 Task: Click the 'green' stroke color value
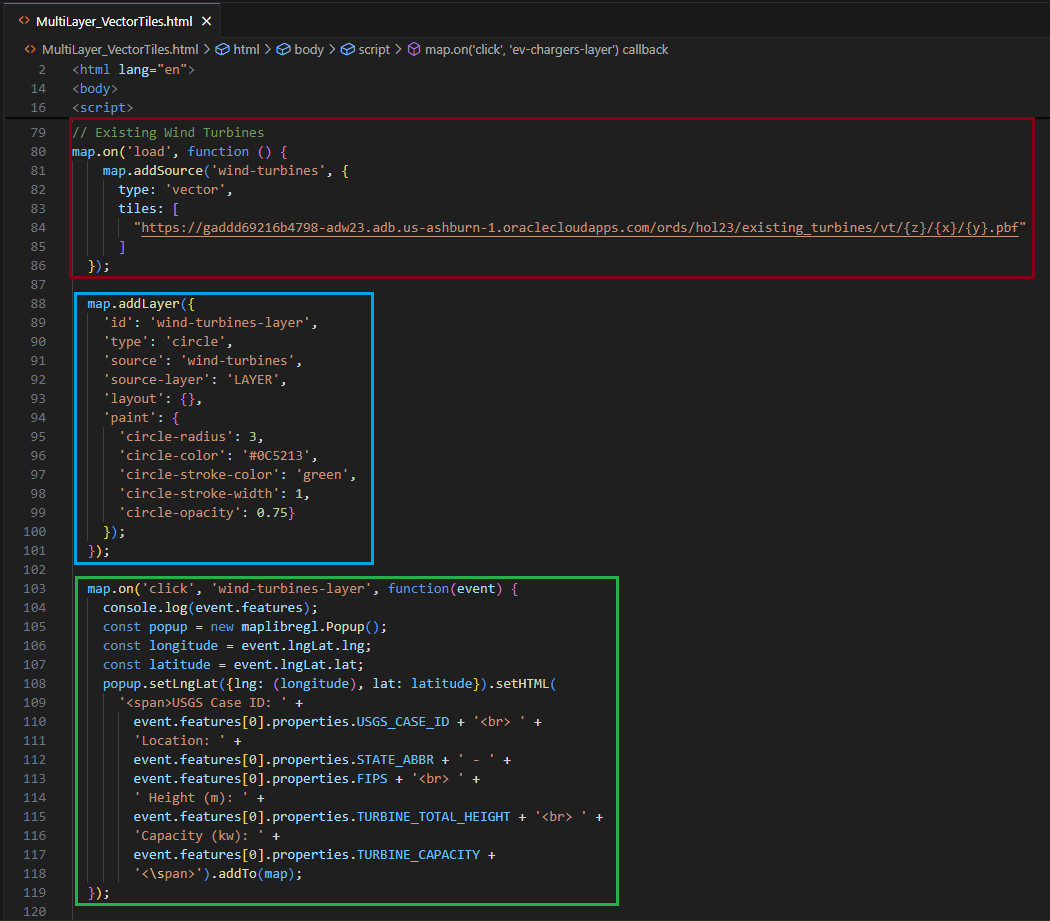(322, 474)
